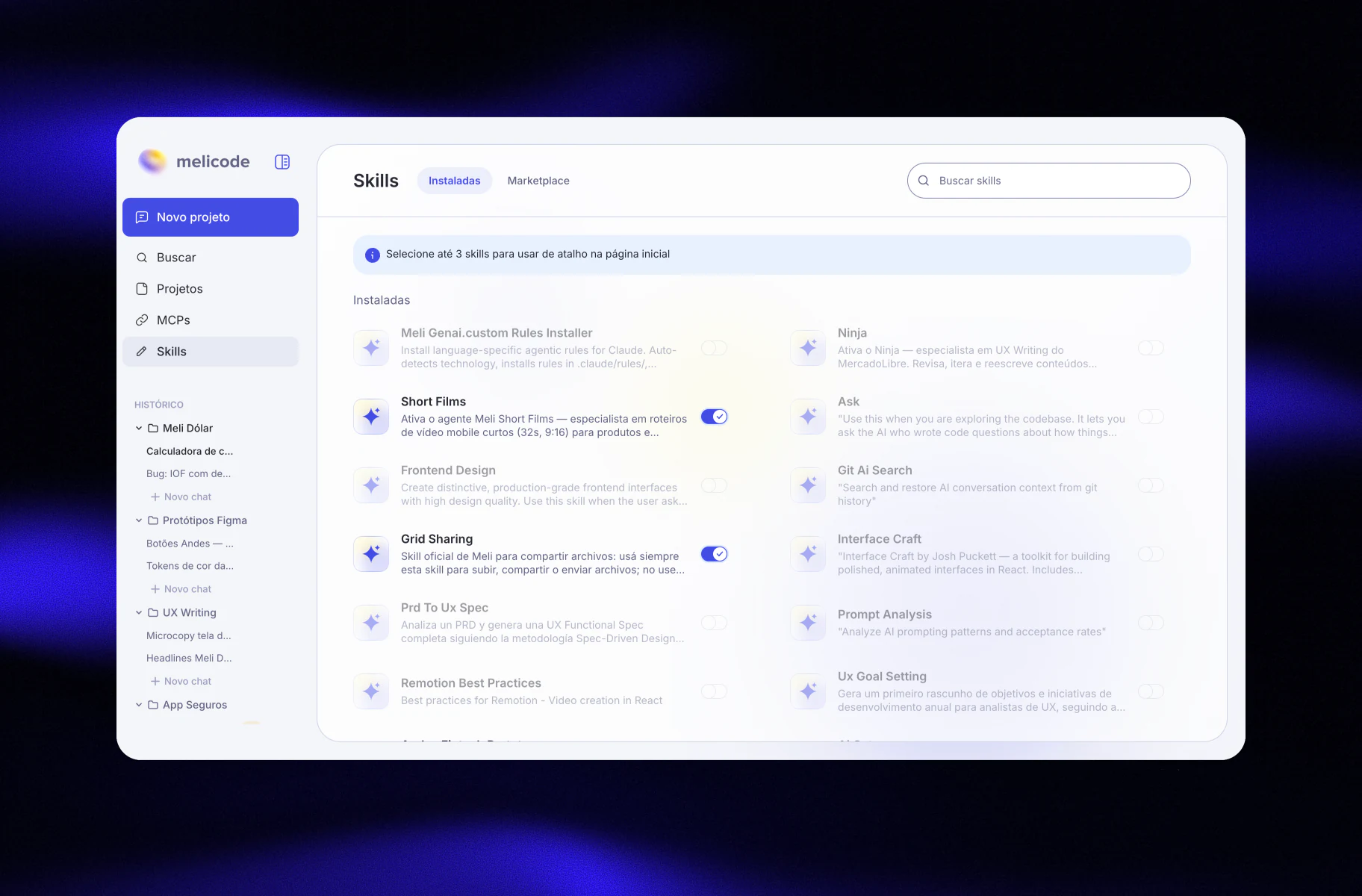Screen dimensions: 1362x896
Task: Open Buscar in the sidebar
Action: (x=211, y=258)
